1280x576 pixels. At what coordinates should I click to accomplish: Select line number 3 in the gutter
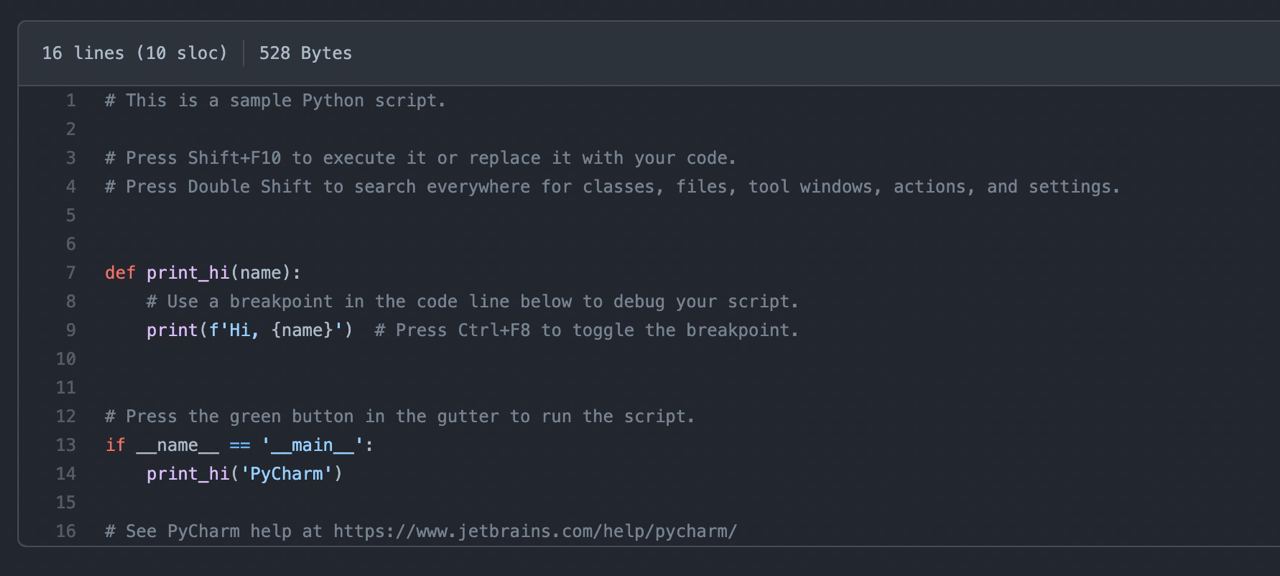point(71,158)
